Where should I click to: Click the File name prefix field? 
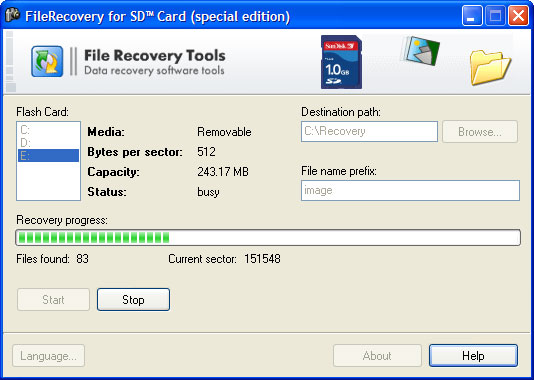[410, 190]
